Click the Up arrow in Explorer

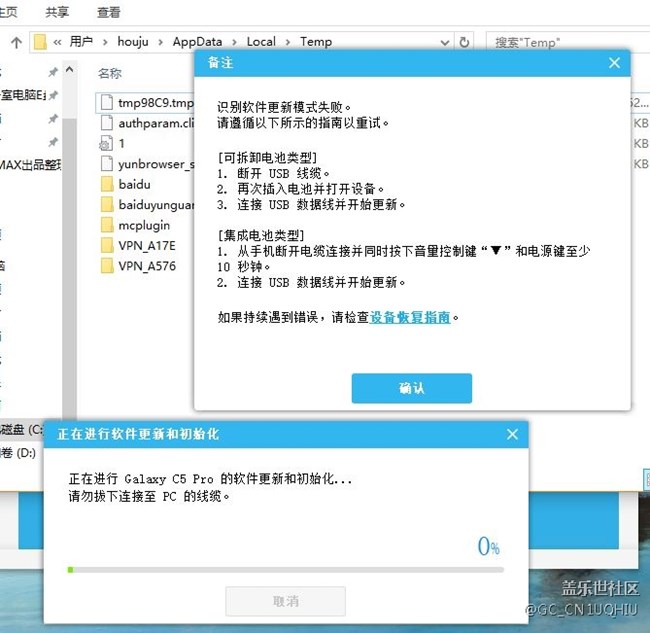(x=16, y=42)
